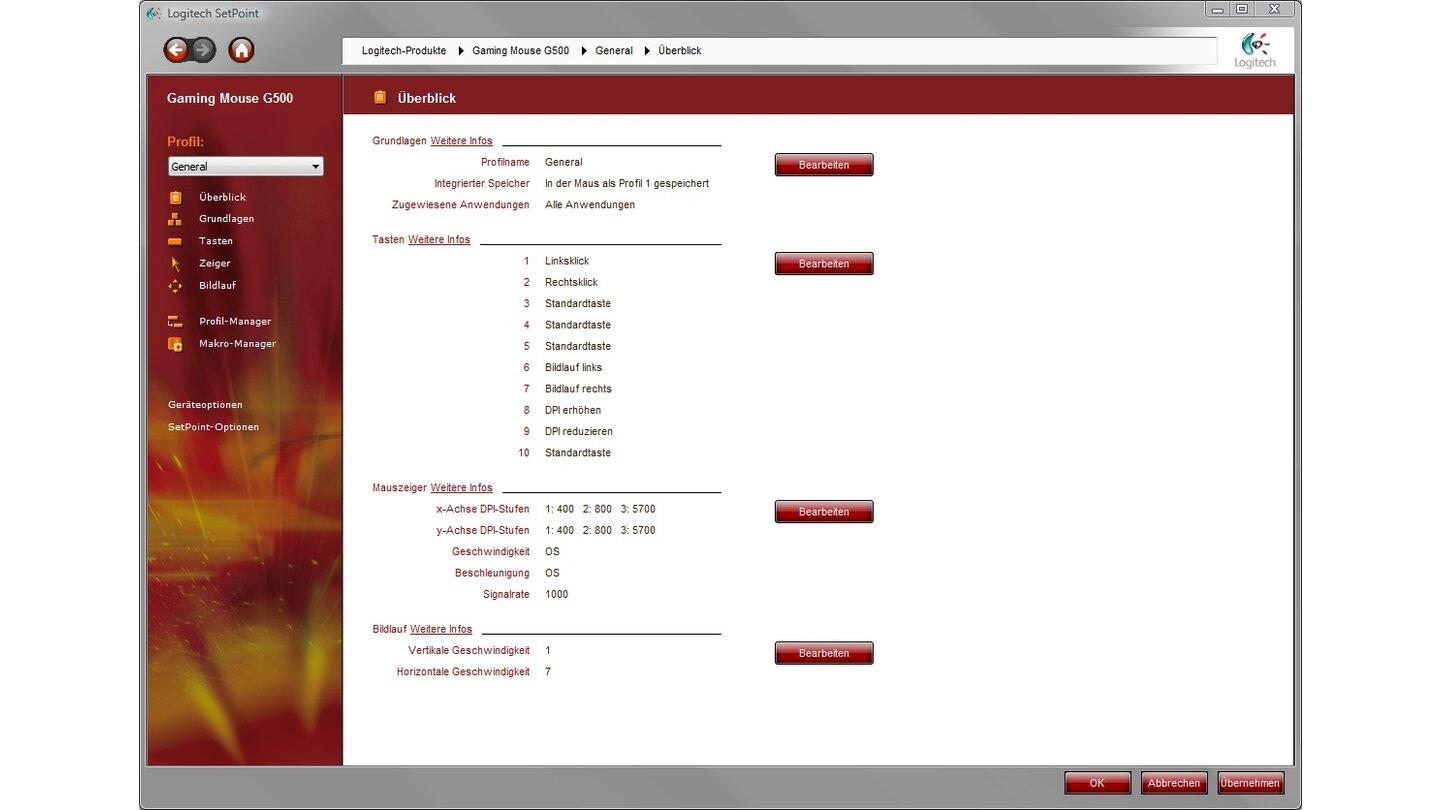Click the Überblick sidebar icon
Viewport: 1440px width, 810px height.
point(176,197)
